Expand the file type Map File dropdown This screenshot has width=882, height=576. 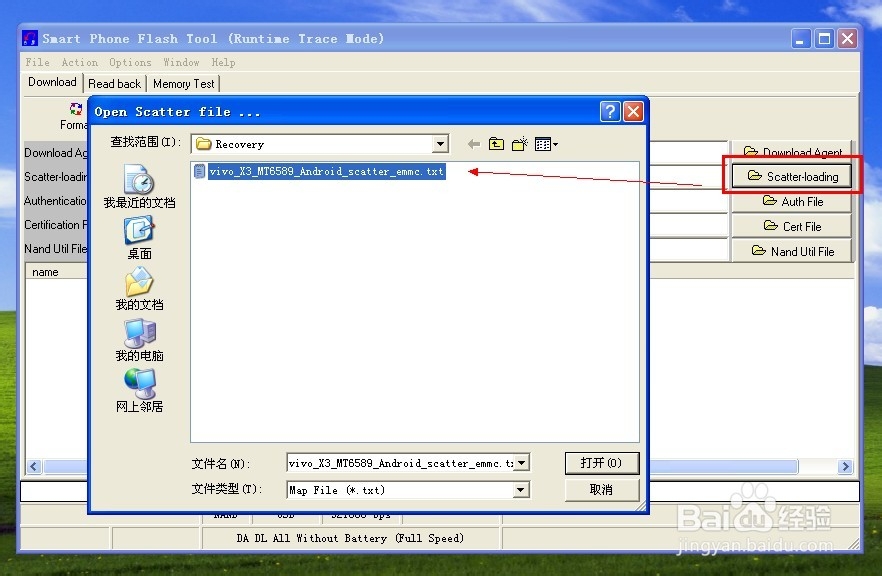[521, 490]
